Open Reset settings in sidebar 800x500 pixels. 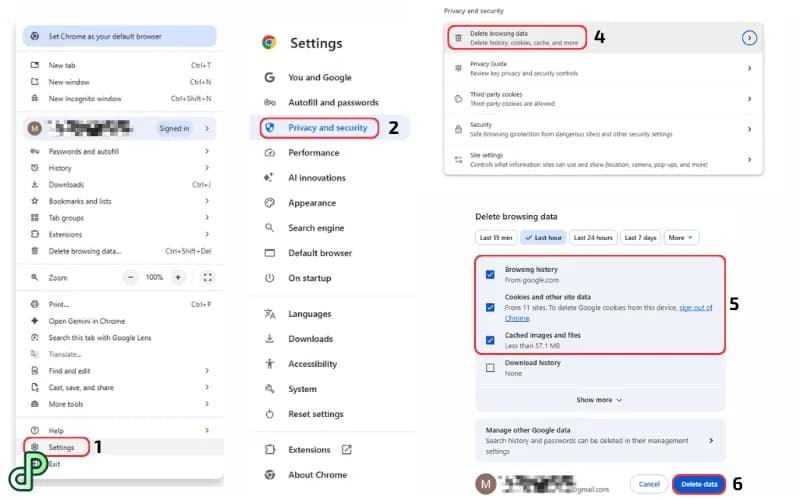(316, 414)
